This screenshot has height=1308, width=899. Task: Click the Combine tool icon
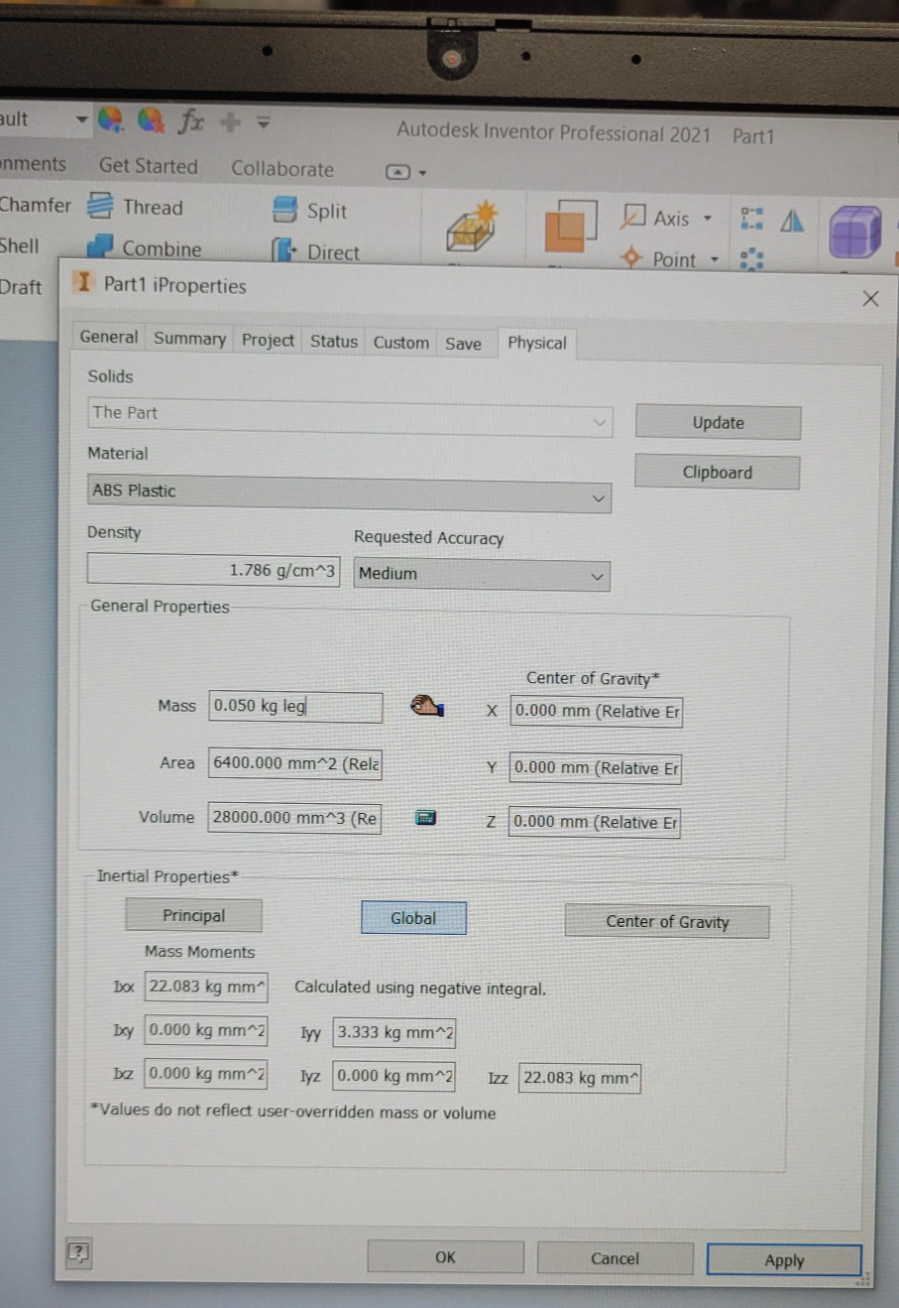[x=99, y=247]
